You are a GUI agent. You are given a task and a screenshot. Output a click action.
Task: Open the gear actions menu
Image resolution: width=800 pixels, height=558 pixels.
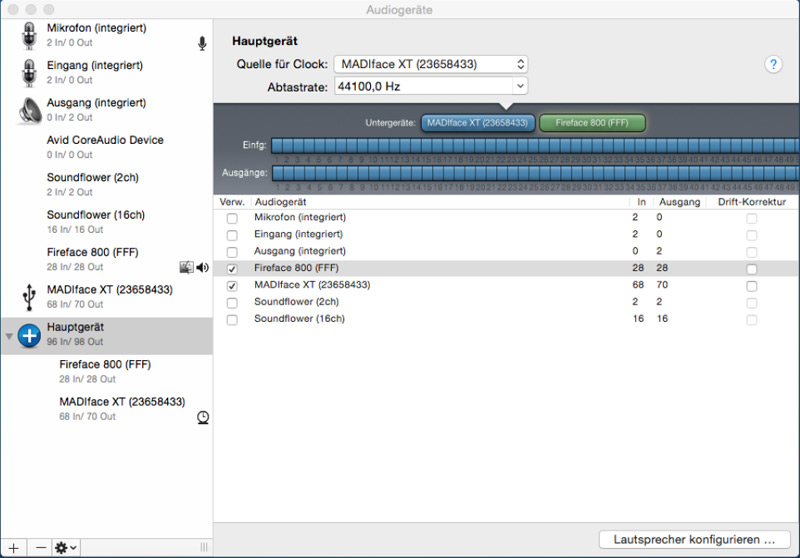pos(66,547)
